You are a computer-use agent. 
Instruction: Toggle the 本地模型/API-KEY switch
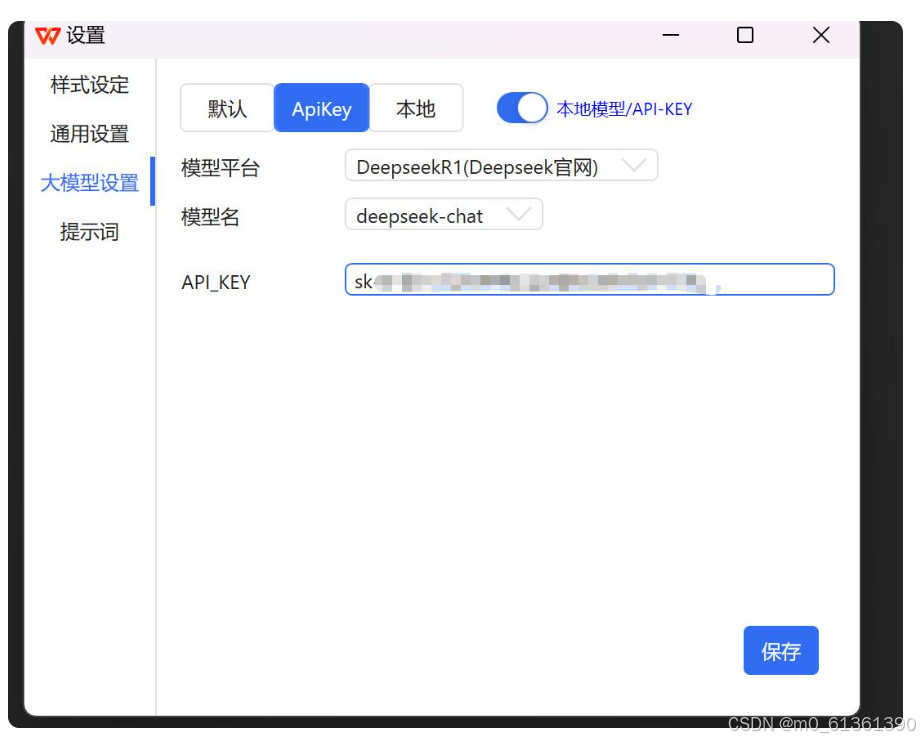[522, 108]
